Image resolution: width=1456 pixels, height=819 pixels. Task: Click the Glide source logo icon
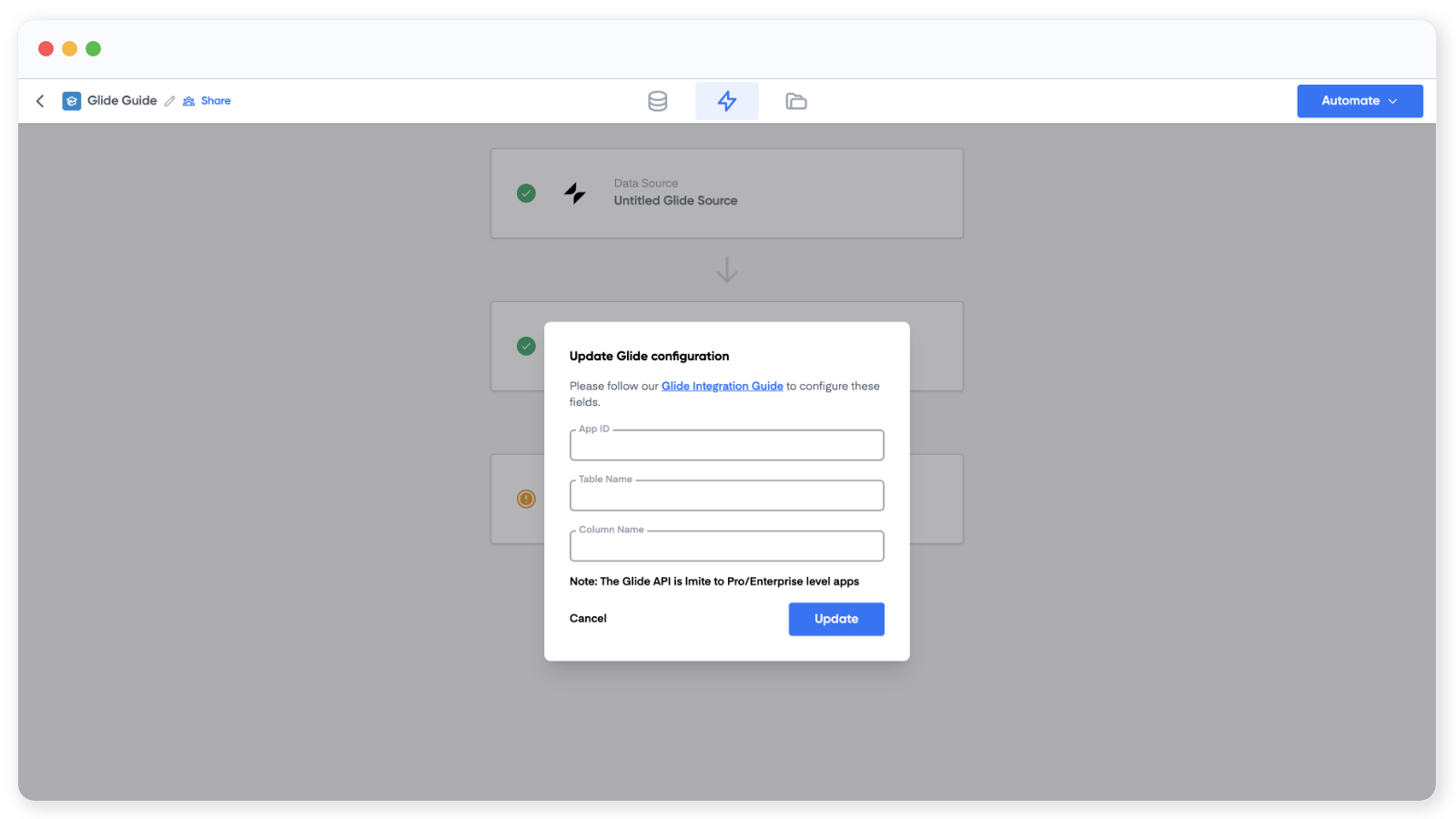[x=574, y=193]
